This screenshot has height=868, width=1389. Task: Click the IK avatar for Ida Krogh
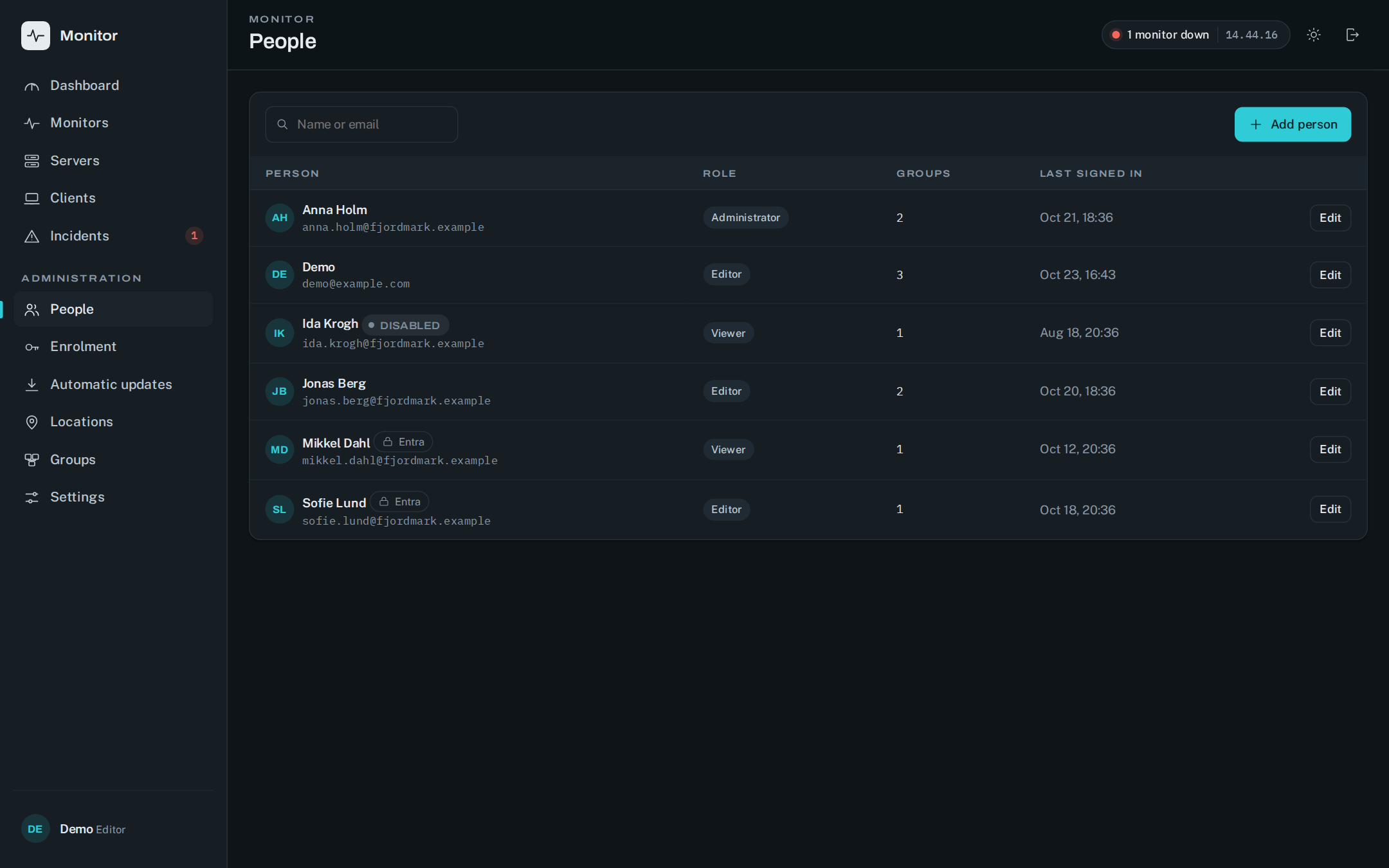280,333
